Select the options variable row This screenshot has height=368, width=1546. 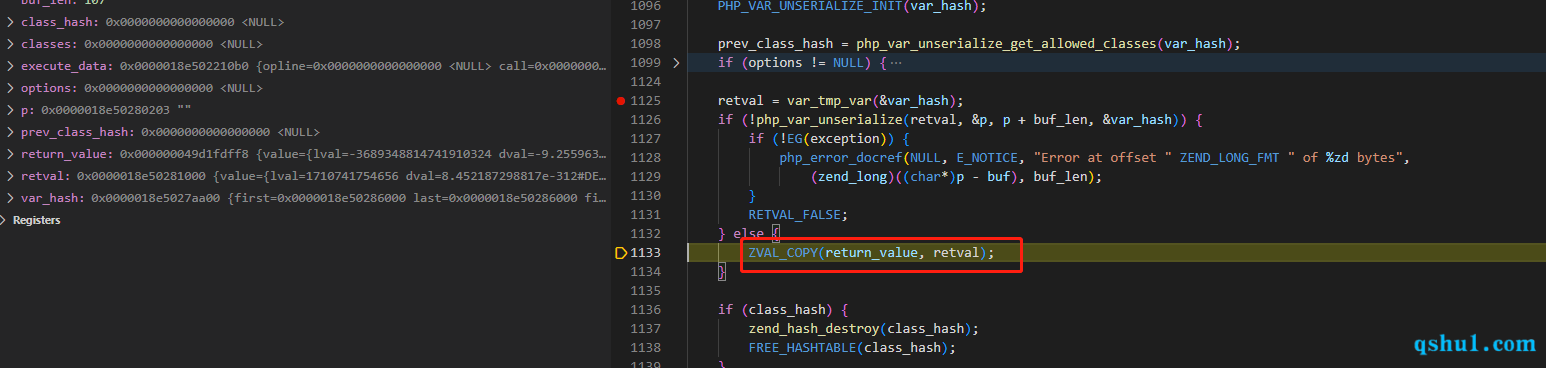point(306,88)
